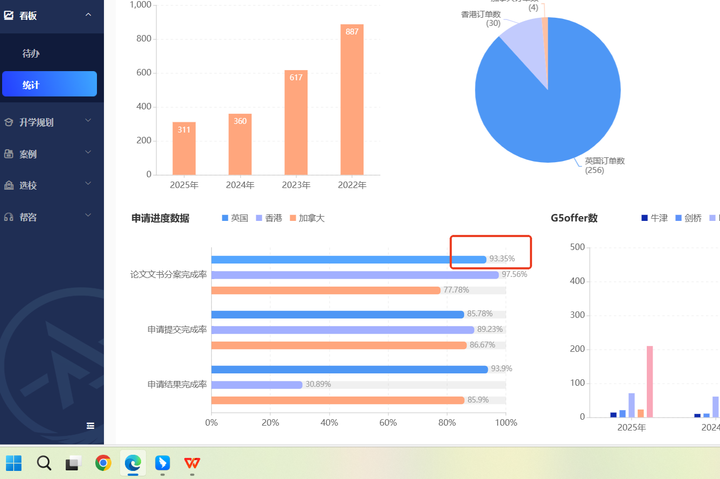Collapse the 看板 menu with its chevron
Image resolution: width=720 pixels, height=479 pixels.
point(88,15)
